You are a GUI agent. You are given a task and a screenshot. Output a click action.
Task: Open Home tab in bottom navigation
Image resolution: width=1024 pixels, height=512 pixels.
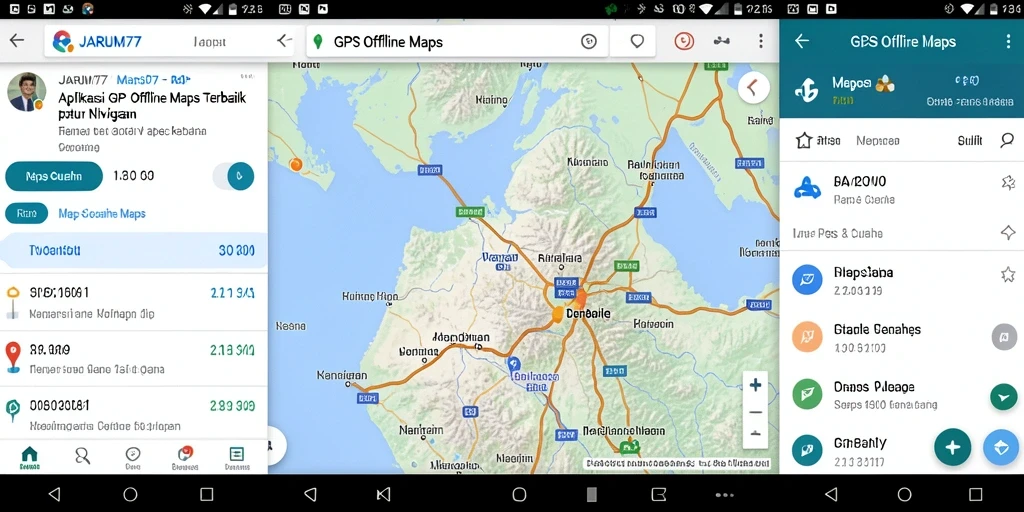click(29, 458)
